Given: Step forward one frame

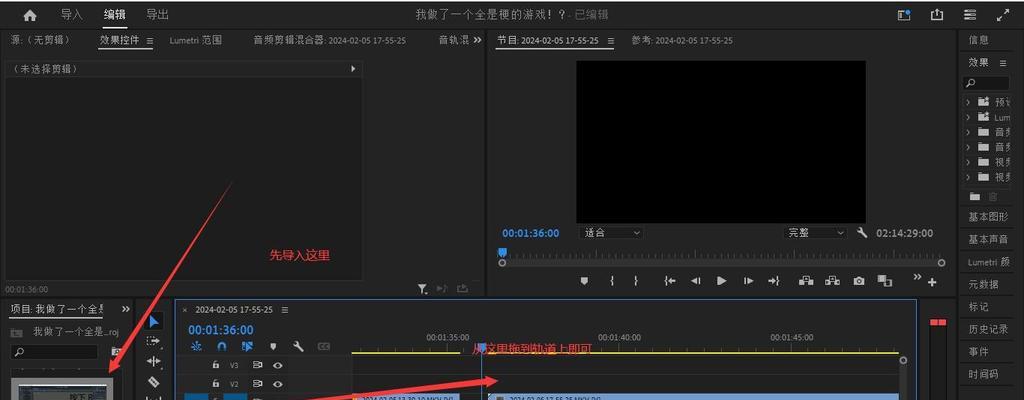Looking at the screenshot, I should (x=748, y=281).
